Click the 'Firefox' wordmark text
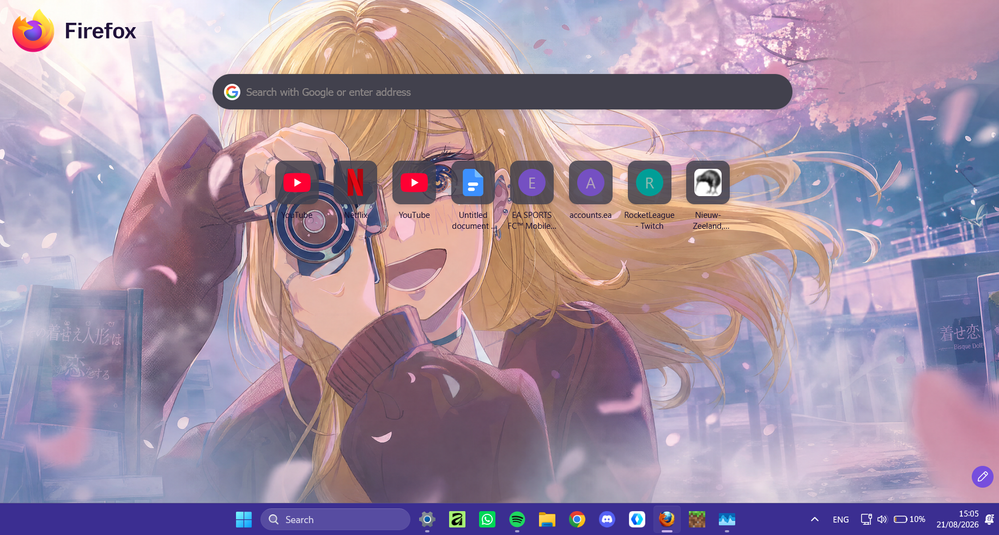 pos(100,31)
